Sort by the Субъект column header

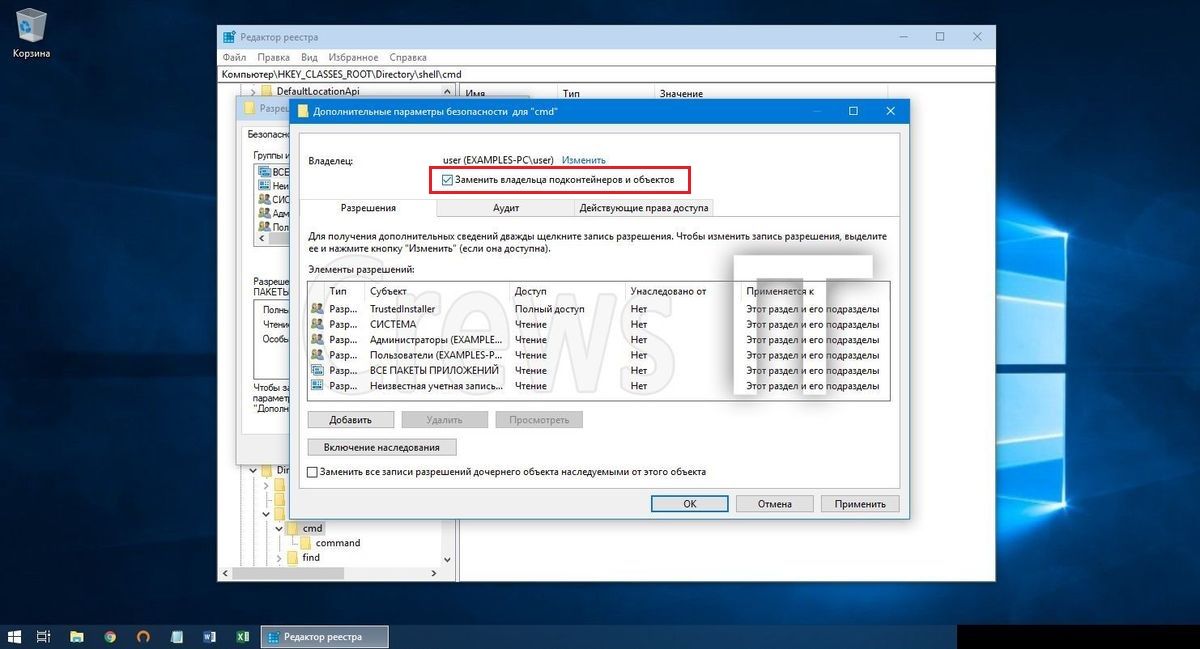click(x=437, y=291)
